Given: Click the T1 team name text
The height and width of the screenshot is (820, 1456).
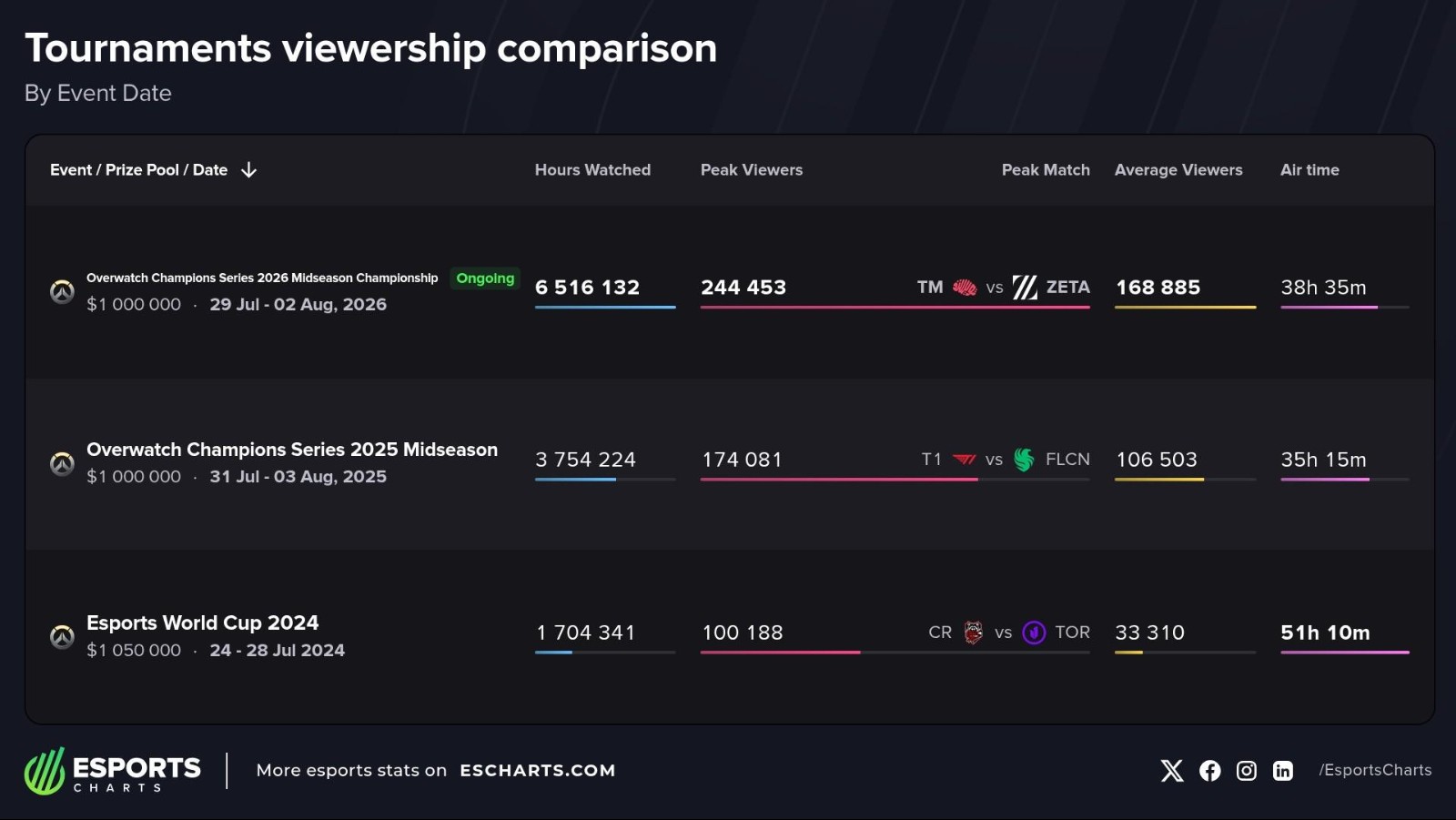Looking at the screenshot, I should click(932, 460).
